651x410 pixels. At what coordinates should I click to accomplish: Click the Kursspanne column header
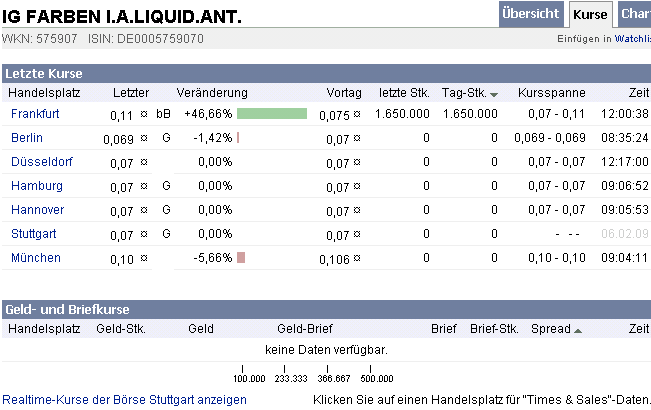552,93
